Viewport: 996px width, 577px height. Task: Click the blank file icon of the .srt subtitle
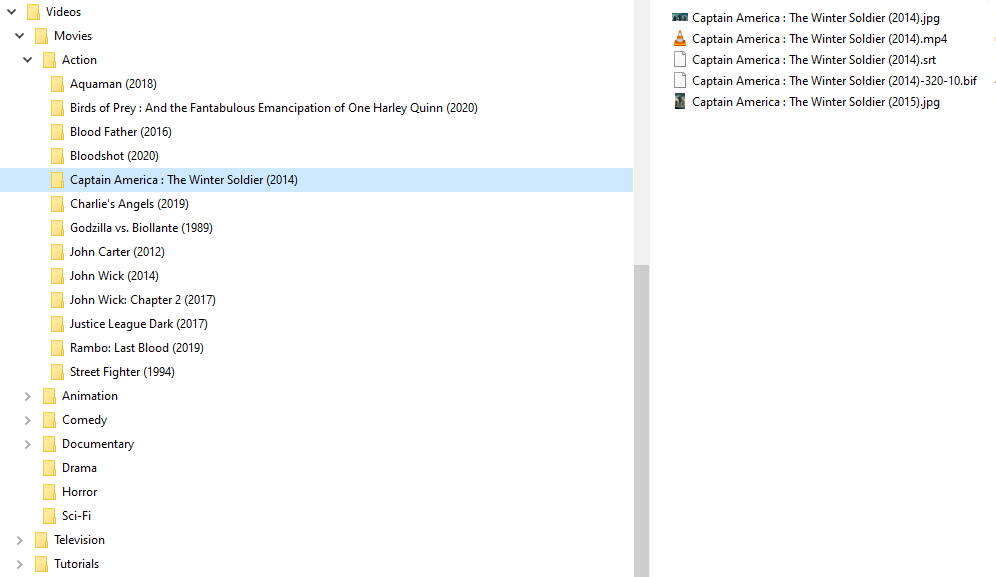point(680,60)
